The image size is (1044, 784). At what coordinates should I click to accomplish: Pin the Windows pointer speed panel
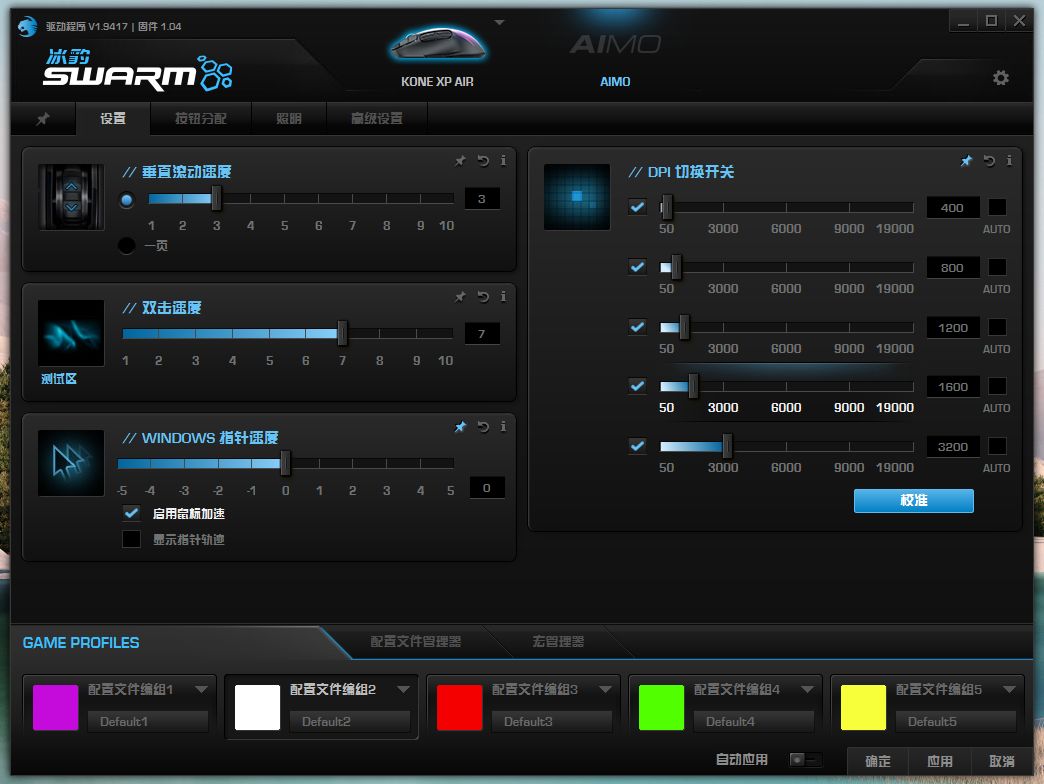click(460, 427)
